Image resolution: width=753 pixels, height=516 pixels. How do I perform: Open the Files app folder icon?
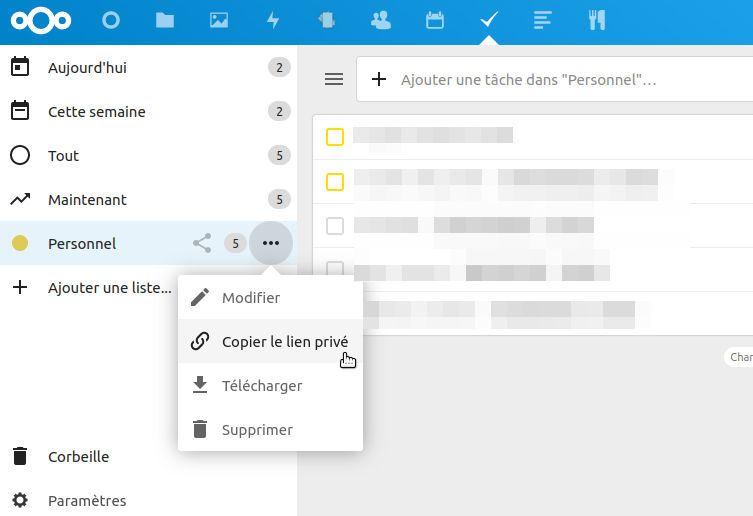165,20
